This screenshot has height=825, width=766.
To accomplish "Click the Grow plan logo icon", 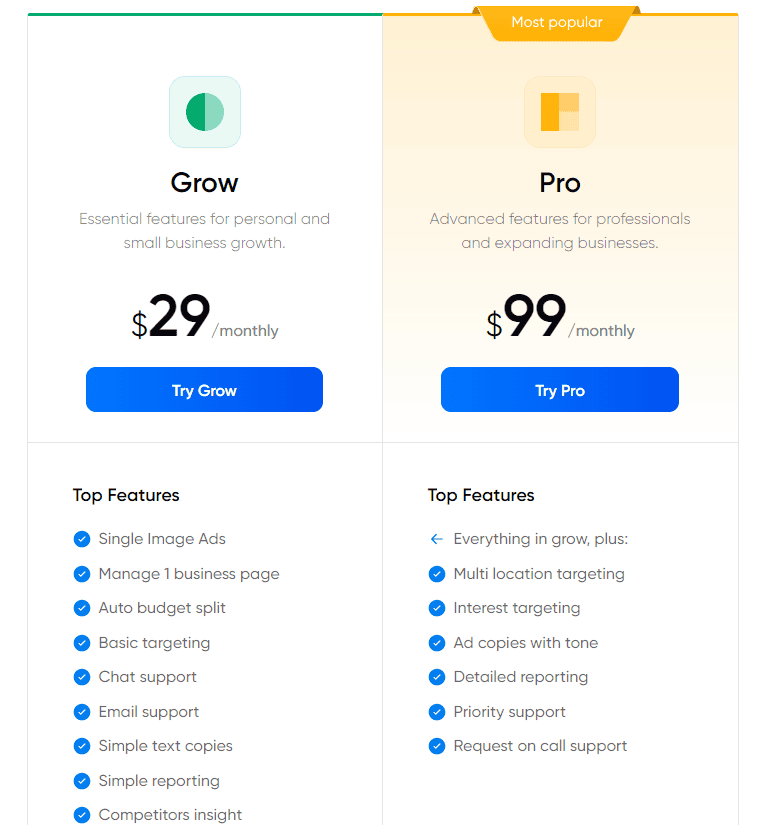I will (204, 111).
